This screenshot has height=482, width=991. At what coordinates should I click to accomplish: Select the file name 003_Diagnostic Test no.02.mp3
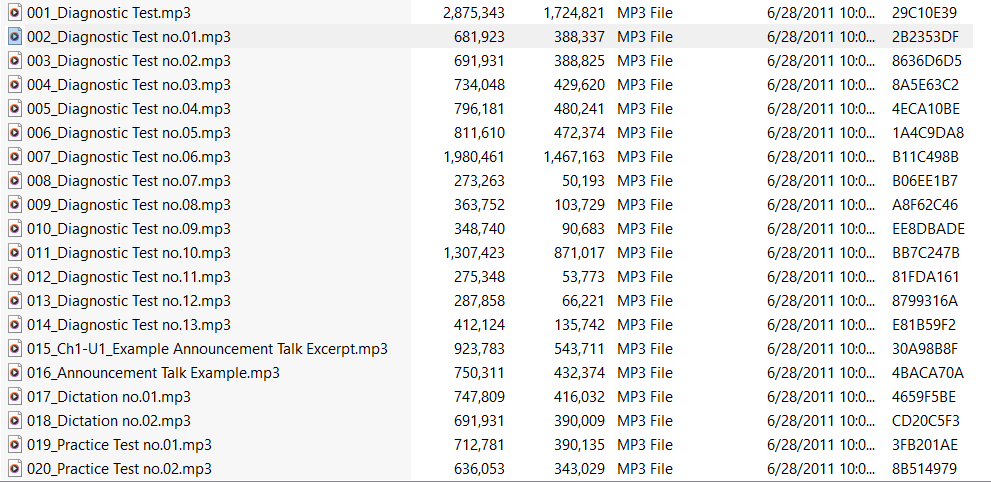click(x=128, y=61)
